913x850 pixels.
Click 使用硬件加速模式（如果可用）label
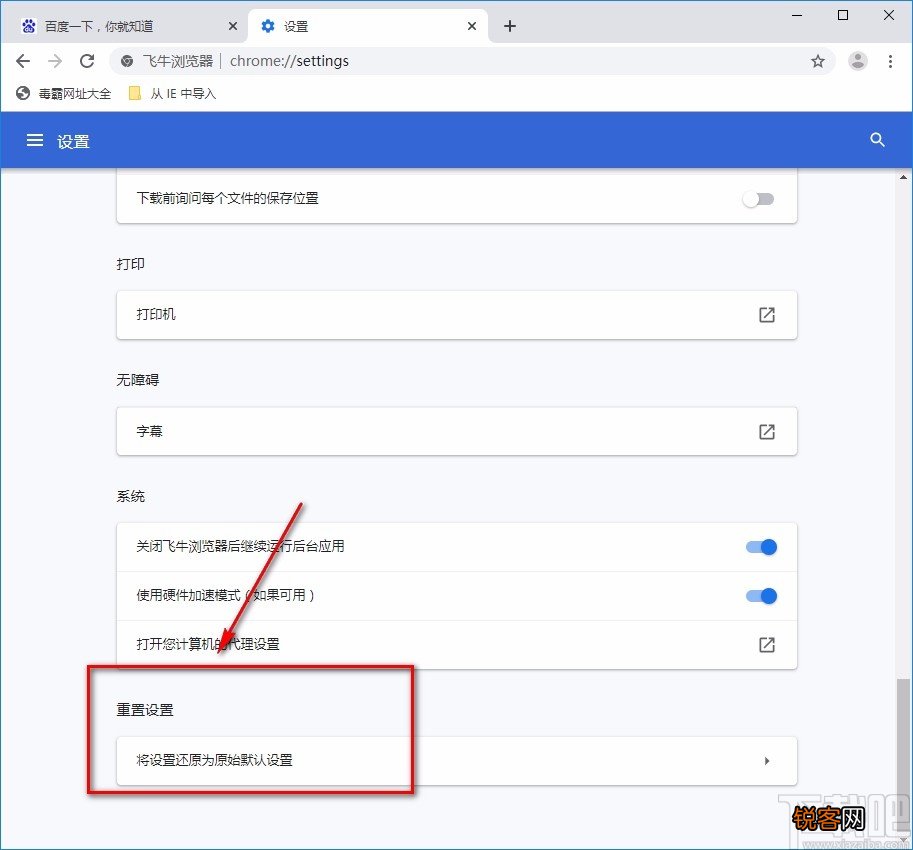(225, 596)
